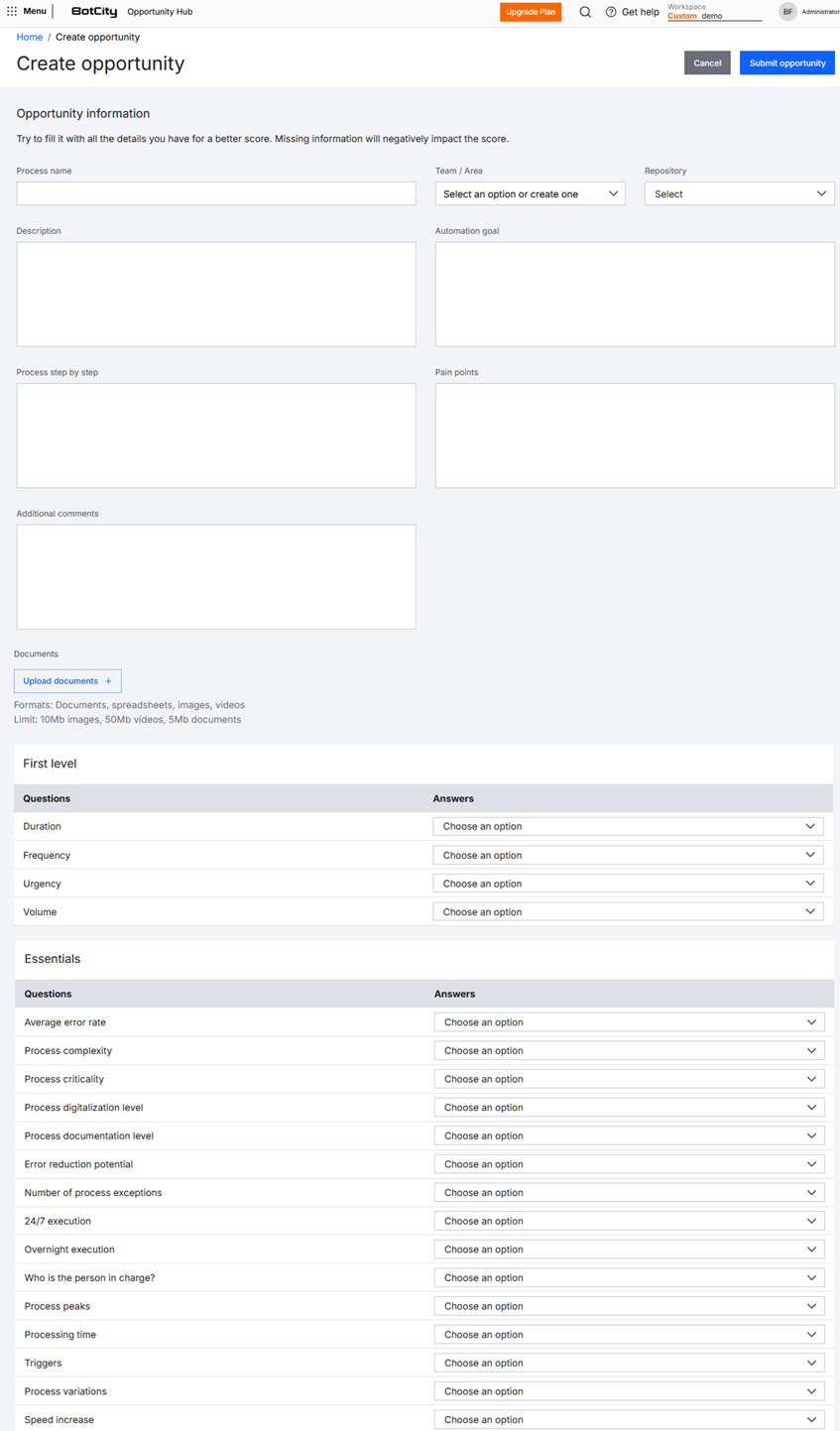Open the apps grid Menu icon
The height and width of the screenshot is (1431, 840).
click(x=12, y=12)
